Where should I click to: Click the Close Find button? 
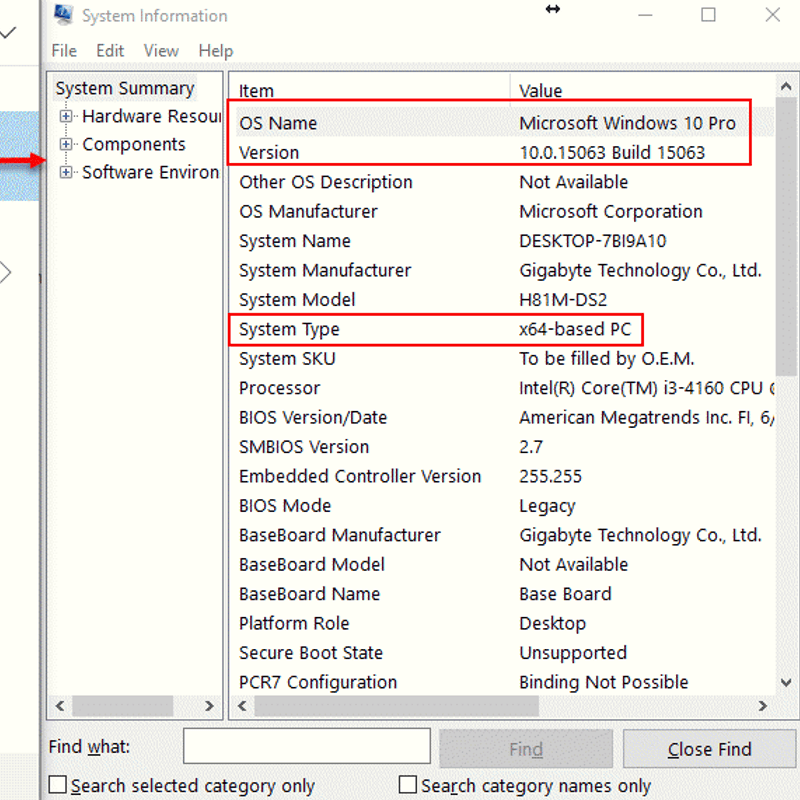tap(709, 748)
